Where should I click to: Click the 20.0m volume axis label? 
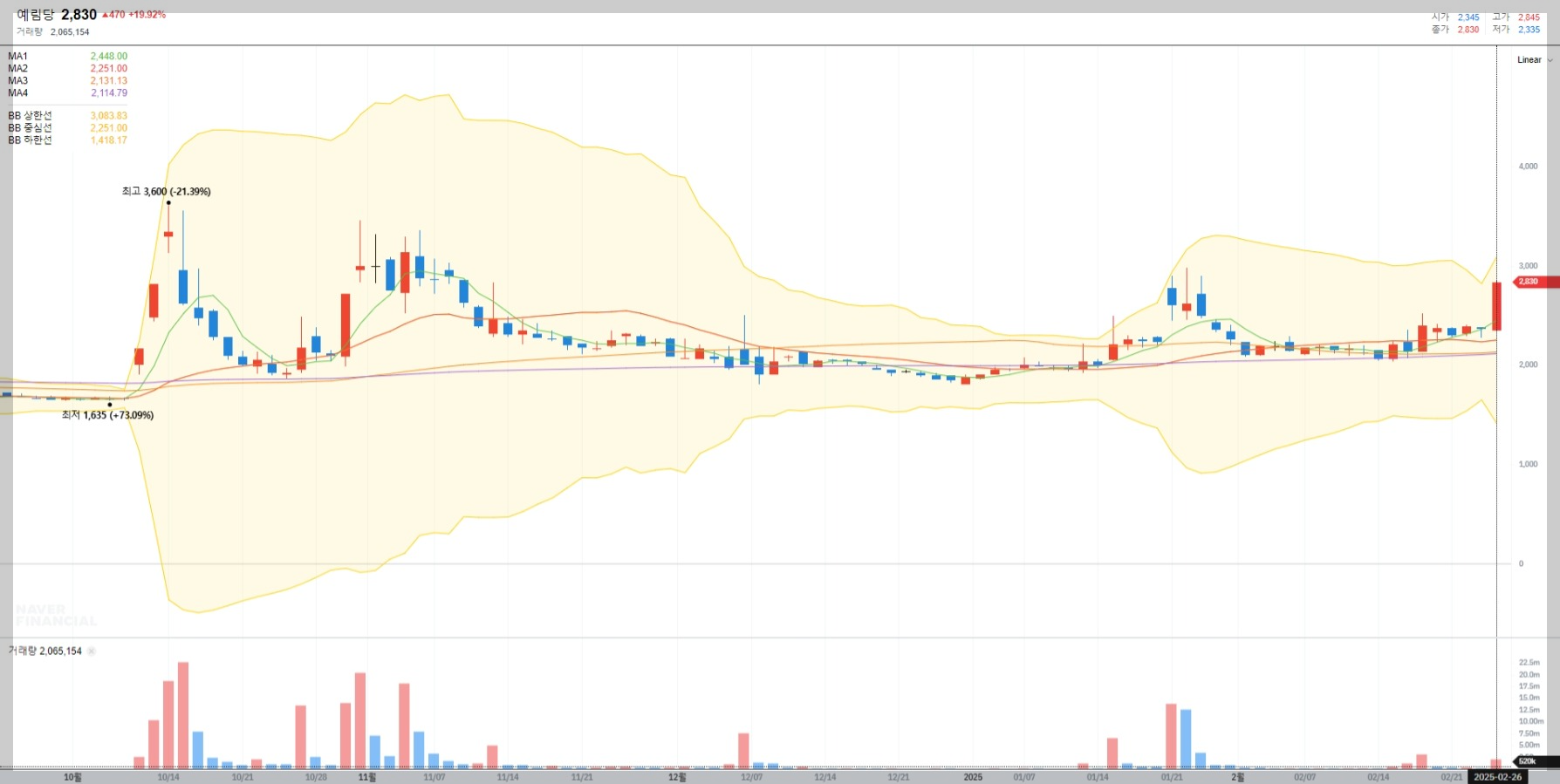pos(1529,675)
